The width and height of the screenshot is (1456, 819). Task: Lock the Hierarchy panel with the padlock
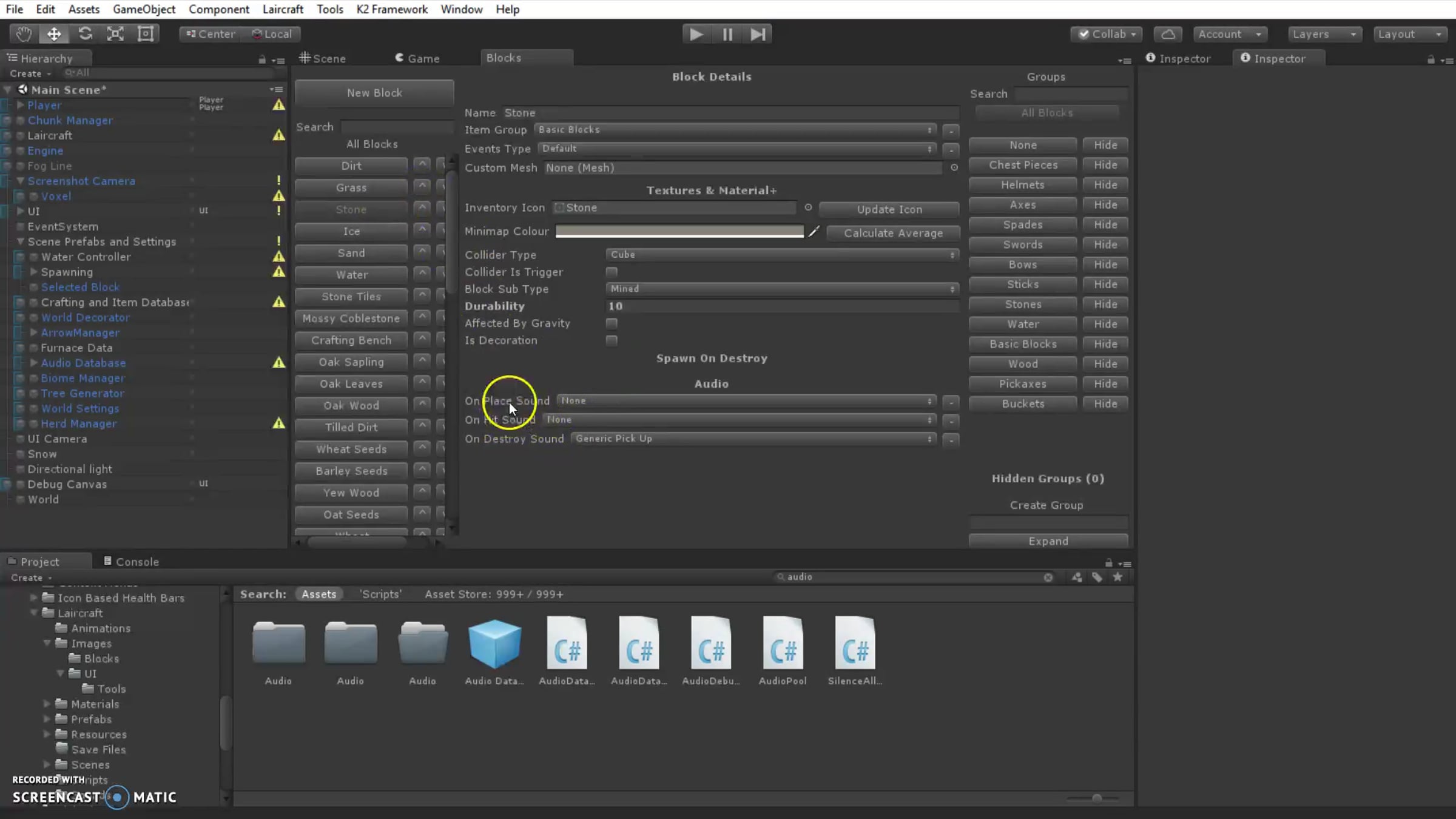pos(262,59)
